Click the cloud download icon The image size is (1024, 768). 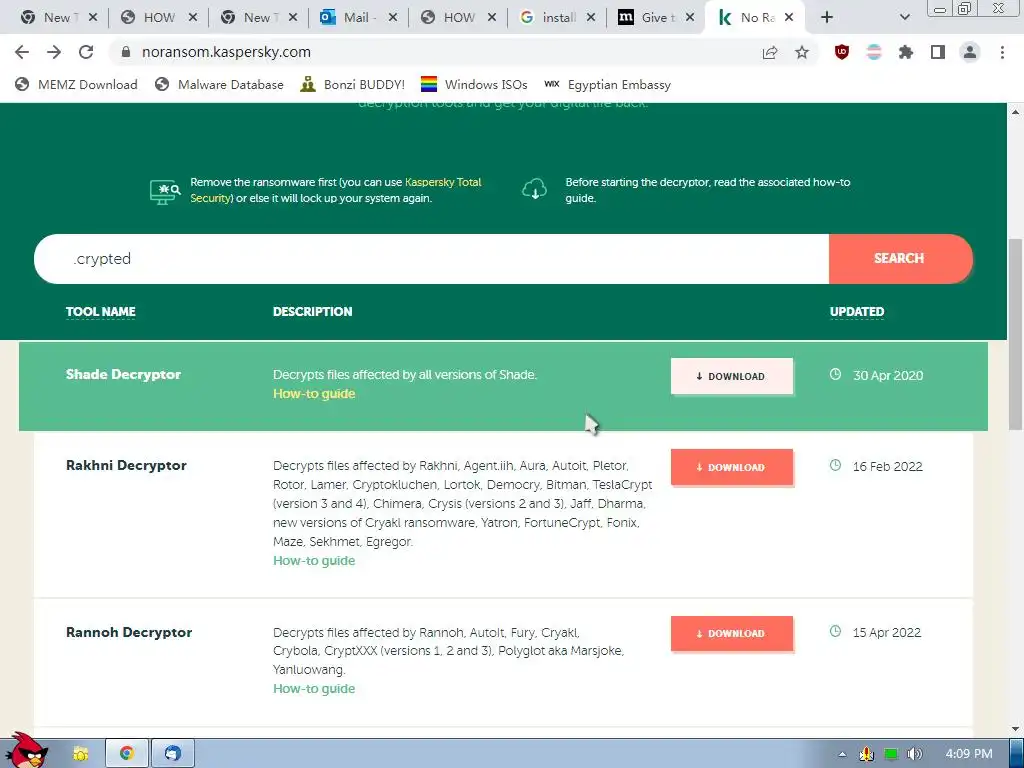click(x=534, y=189)
